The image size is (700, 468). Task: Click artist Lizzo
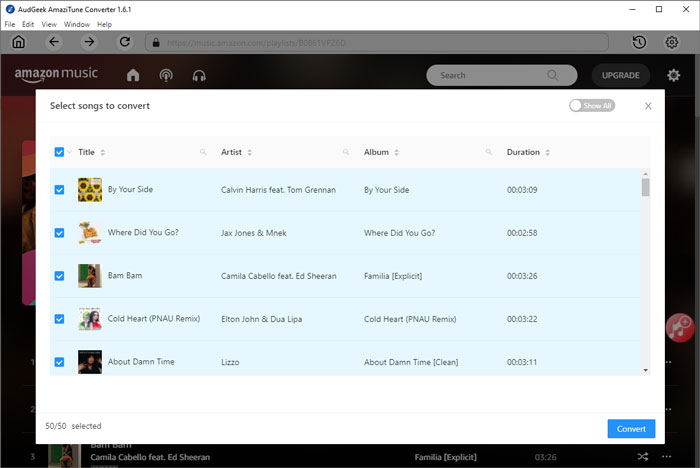click(230, 362)
